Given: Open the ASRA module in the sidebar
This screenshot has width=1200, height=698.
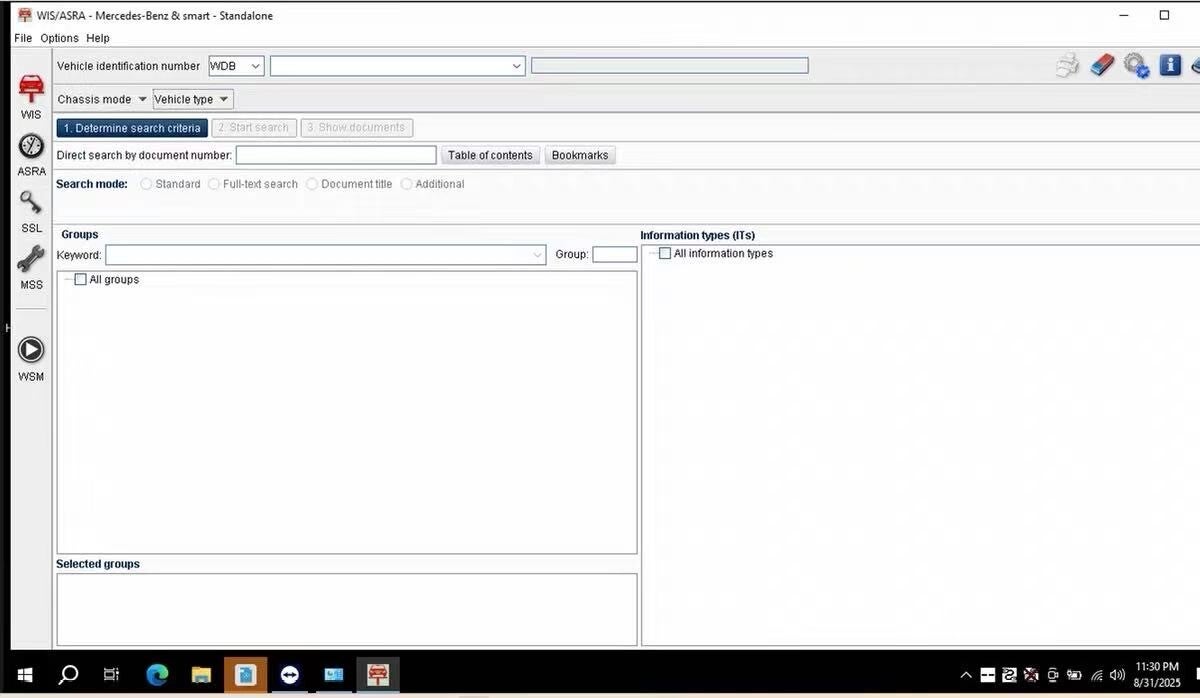Looking at the screenshot, I should click(31, 155).
